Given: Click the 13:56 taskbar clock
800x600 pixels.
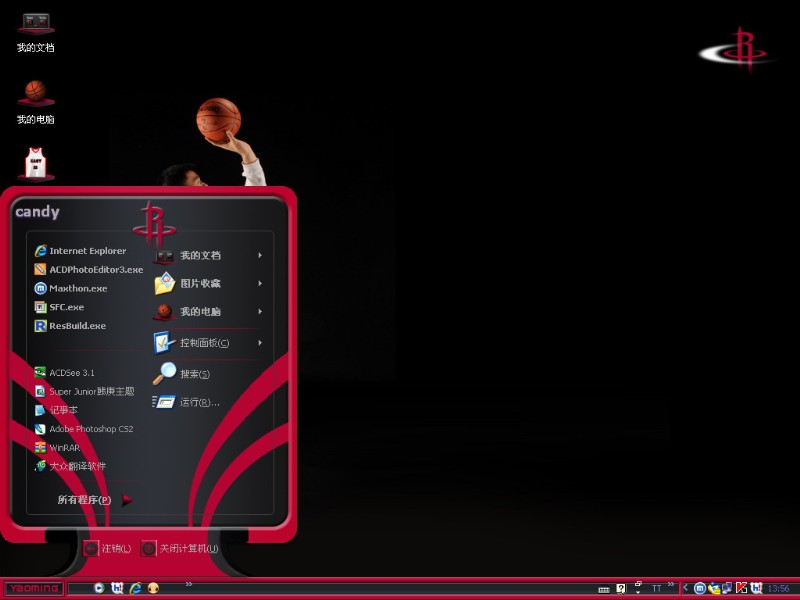Looking at the screenshot, I should [778, 589].
